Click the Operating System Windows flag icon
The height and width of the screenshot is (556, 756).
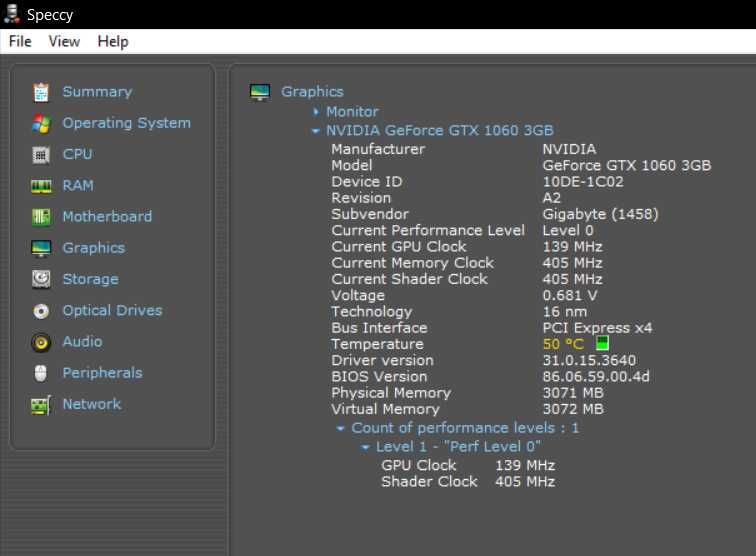tap(41, 123)
